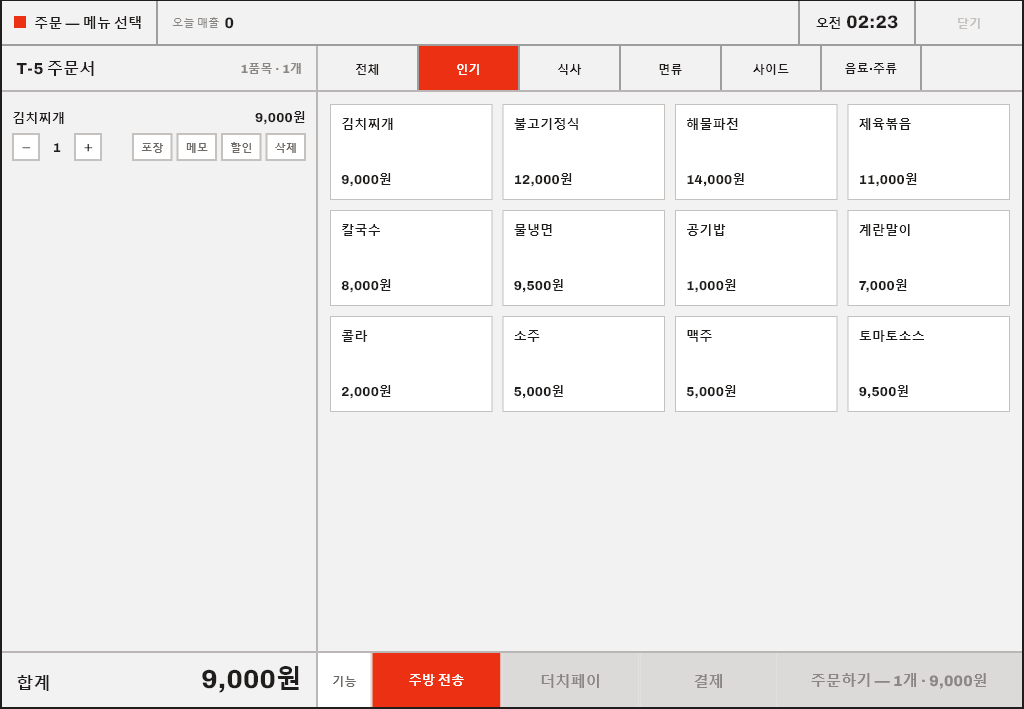Viewport: 1024px width, 709px height.
Task: Add 제육볶음 to the order
Action: [x=929, y=152]
